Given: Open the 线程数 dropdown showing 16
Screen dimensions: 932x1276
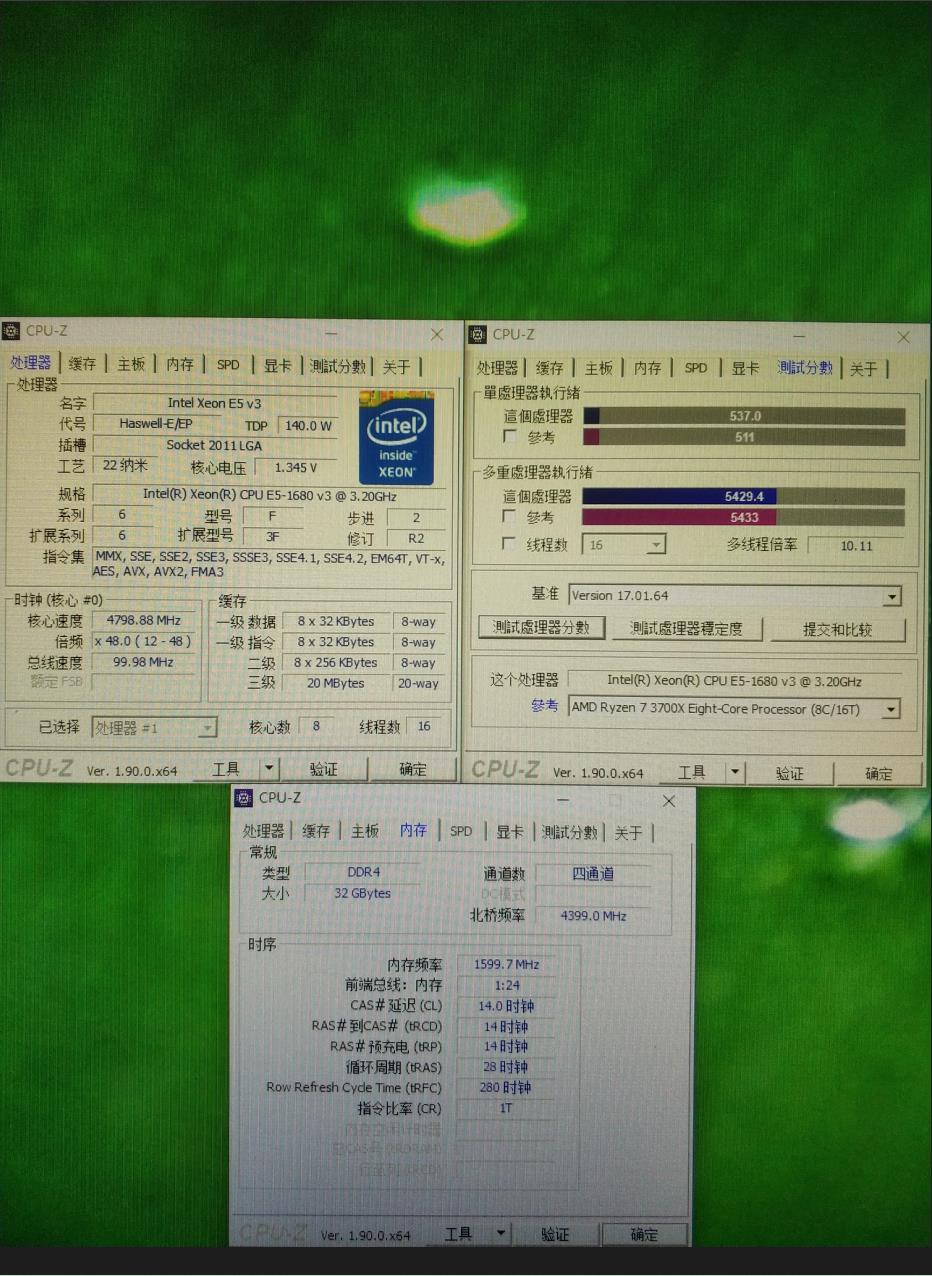Looking at the screenshot, I should pyautogui.click(x=626, y=545).
